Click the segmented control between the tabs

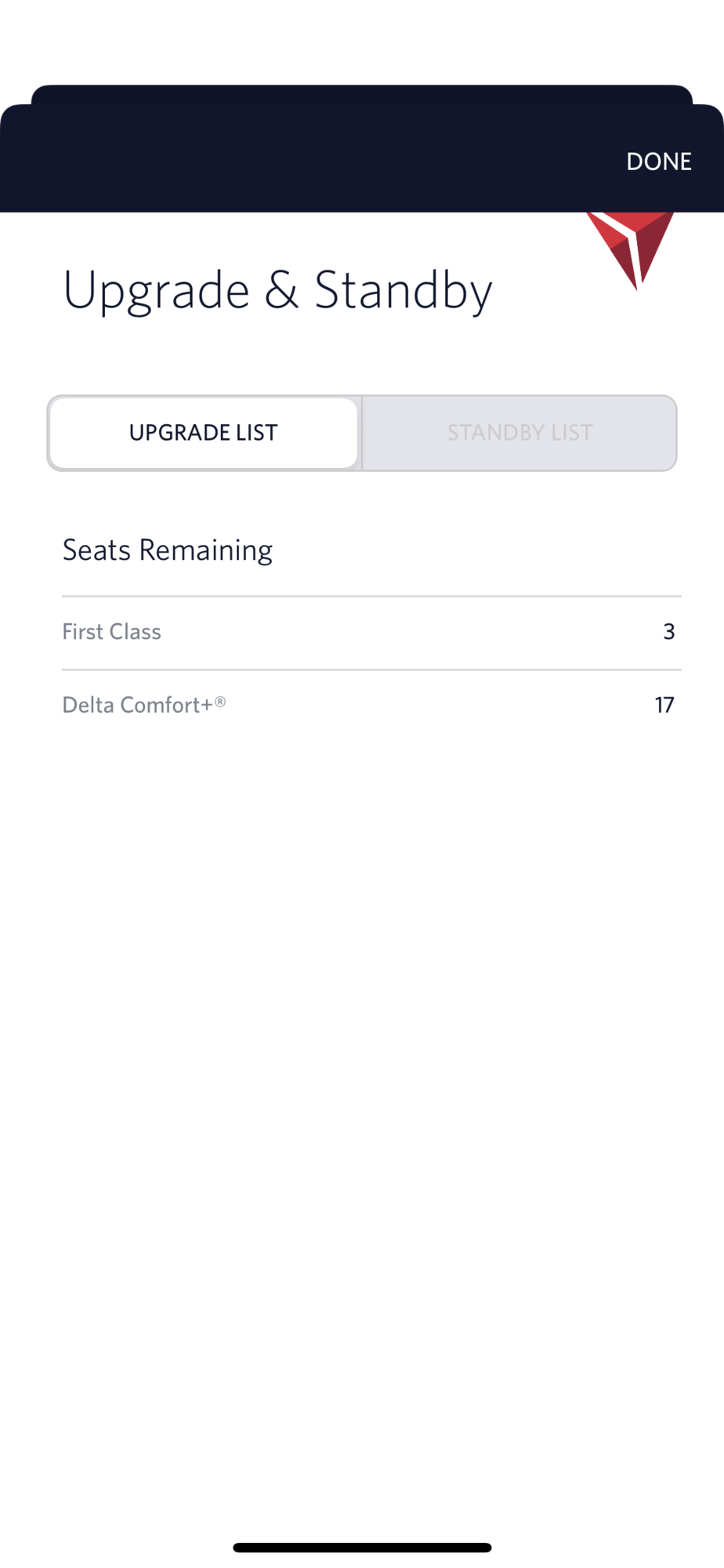[361, 433]
